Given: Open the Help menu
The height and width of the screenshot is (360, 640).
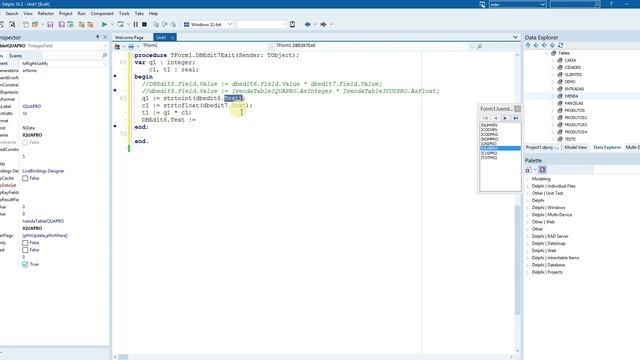Looking at the screenshot, I should [x=153, y=13].
